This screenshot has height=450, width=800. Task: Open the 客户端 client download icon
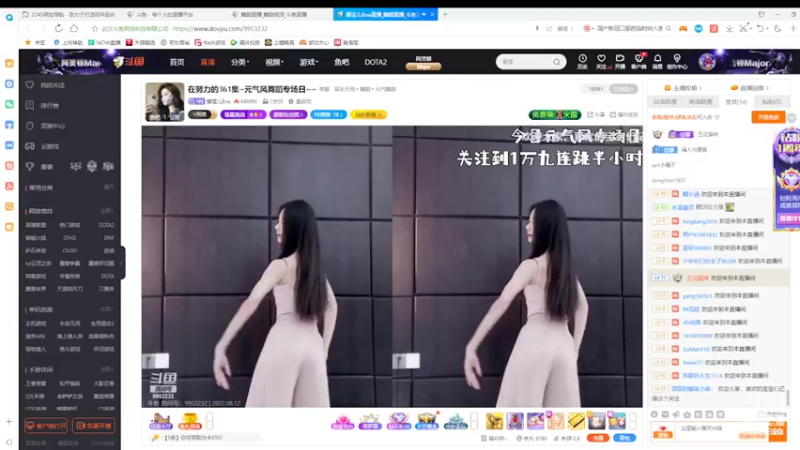[639, 61]
